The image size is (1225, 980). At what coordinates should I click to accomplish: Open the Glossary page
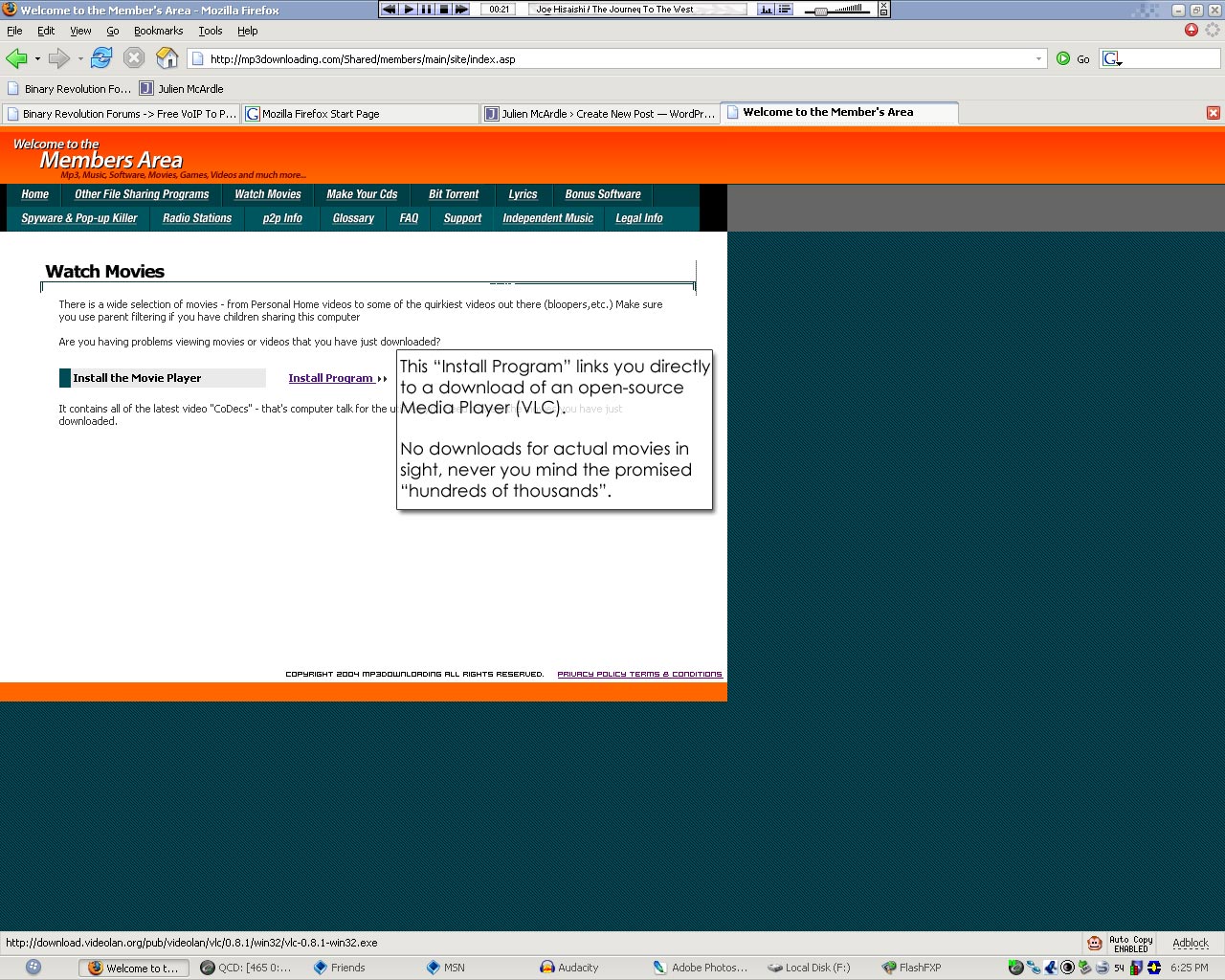[353, 218]
